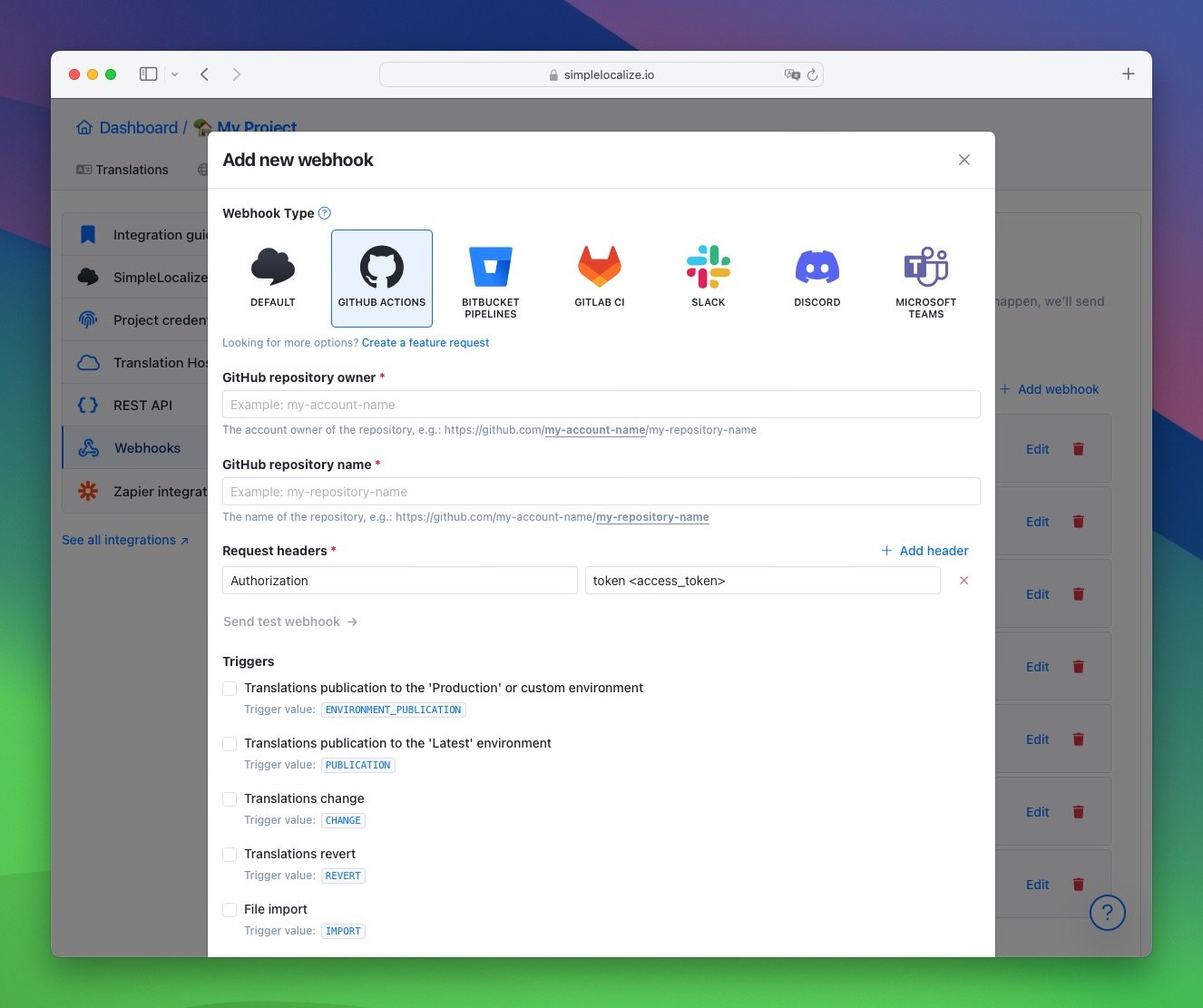Viewport: 1203px width, 1008px height.
Task: Open Integration guide in sidebar
Action: 135,235
